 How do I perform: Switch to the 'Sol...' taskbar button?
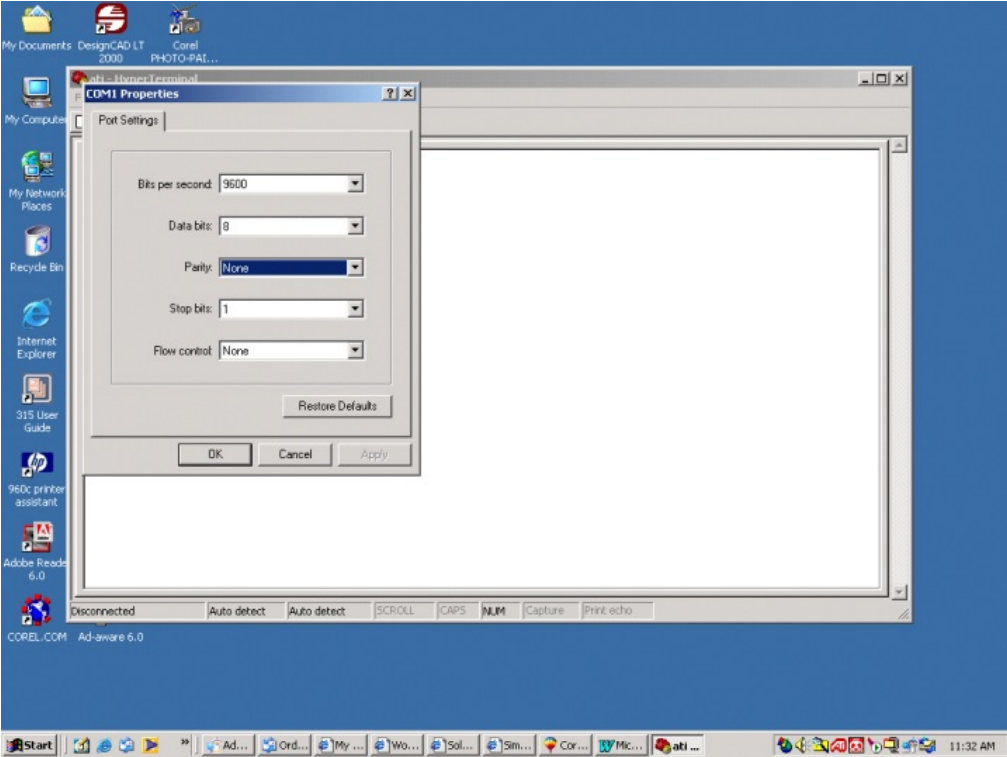tap(453, 745)
